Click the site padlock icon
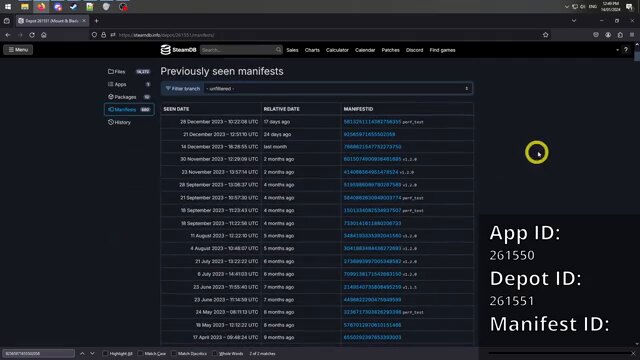The image size is (640, 360). [x=103, y=35]
